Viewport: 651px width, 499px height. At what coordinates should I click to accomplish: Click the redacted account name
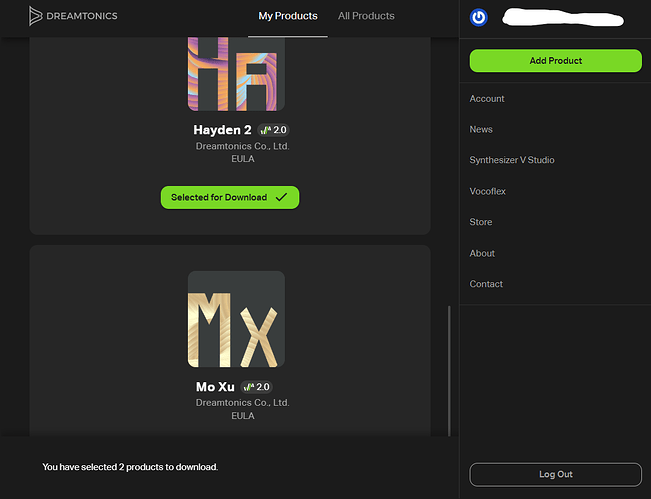[x=563, y=18]
